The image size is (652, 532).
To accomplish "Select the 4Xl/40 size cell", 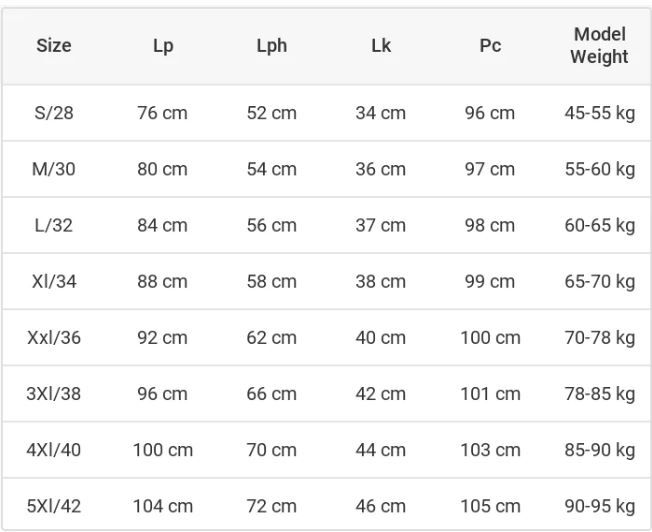I will (54, 450).
